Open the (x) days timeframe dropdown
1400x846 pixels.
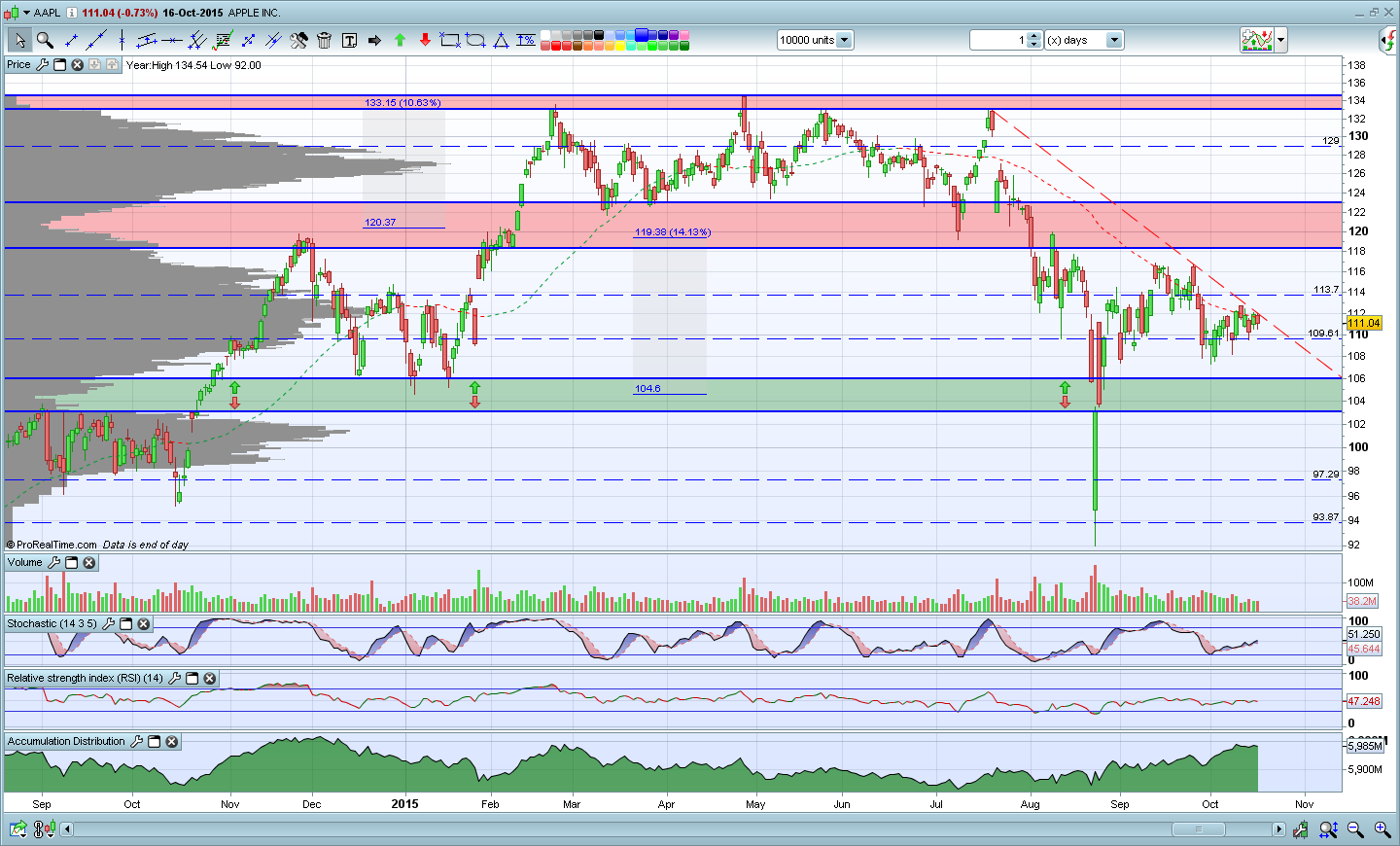coord(1114,40)
